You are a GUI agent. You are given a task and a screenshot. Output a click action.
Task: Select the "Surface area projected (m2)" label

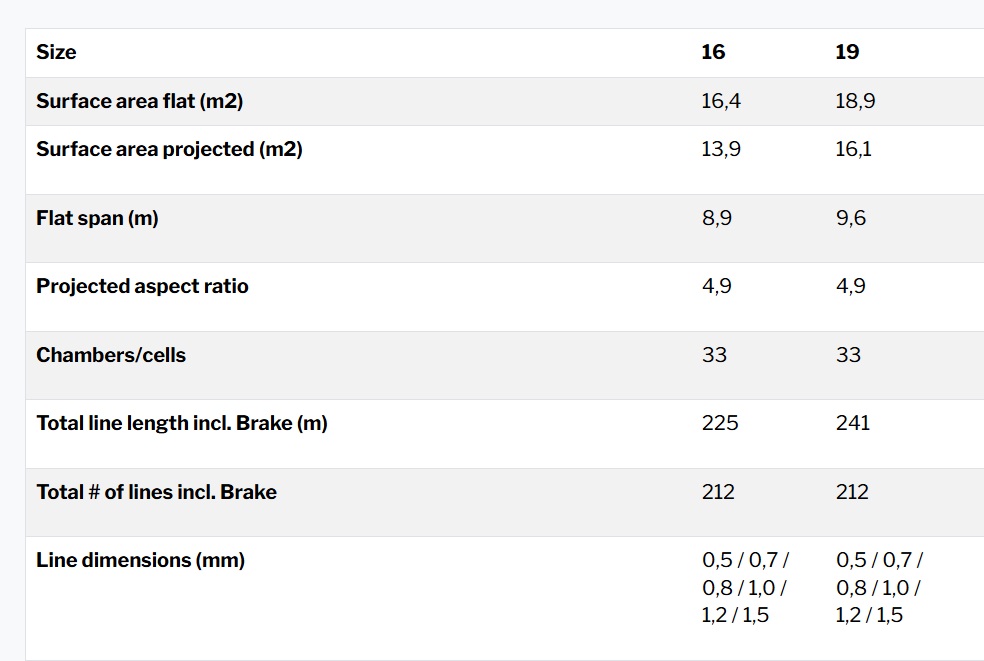[169, 149]
